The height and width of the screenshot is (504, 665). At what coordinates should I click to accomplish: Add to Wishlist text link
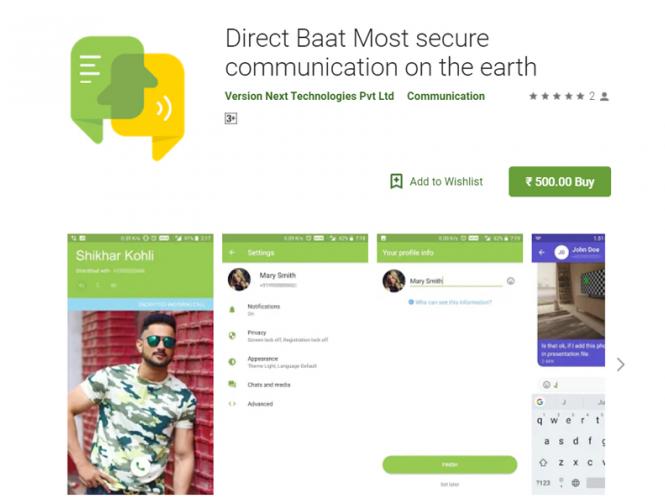446,182
